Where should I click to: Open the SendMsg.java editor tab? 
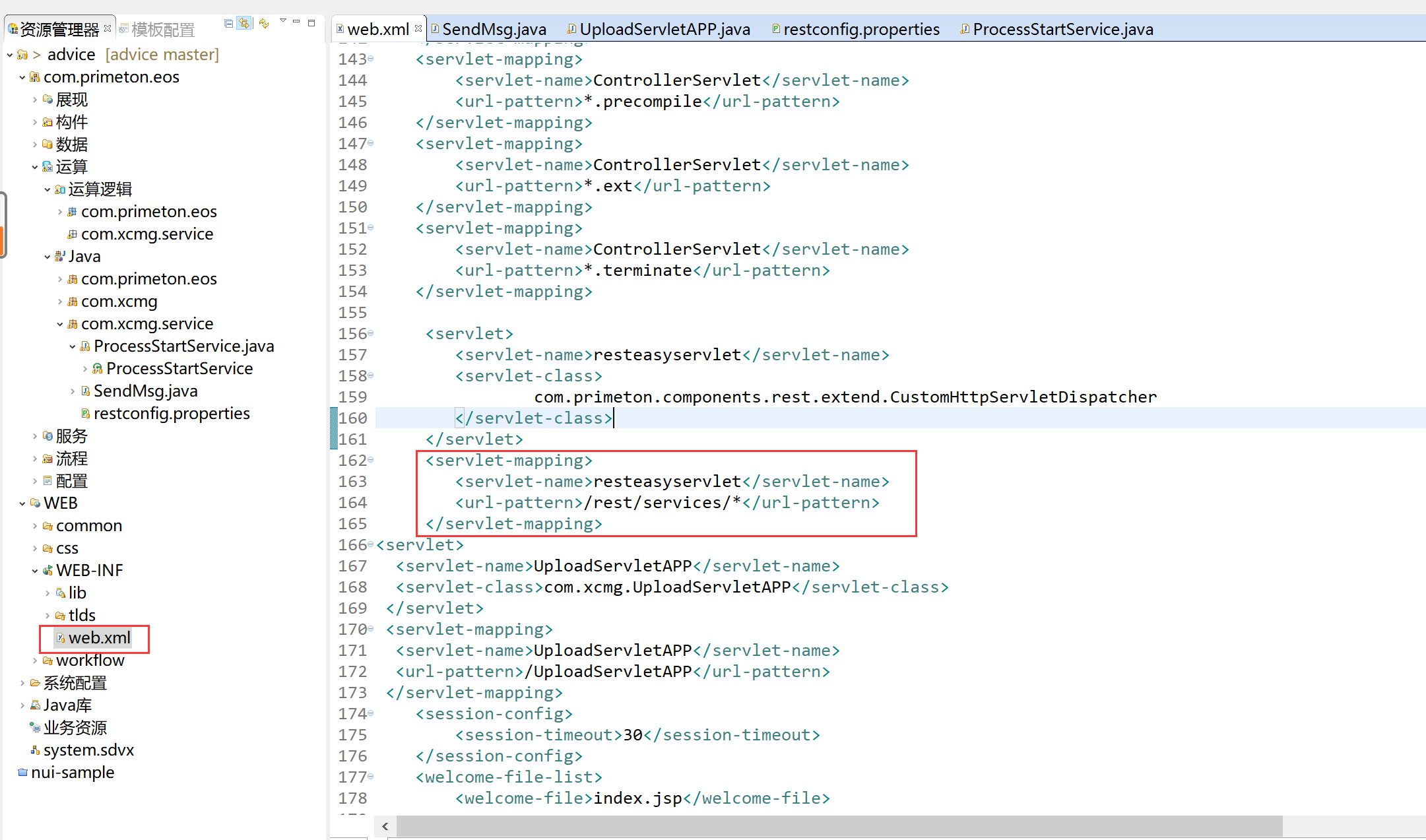coord(489,29)
